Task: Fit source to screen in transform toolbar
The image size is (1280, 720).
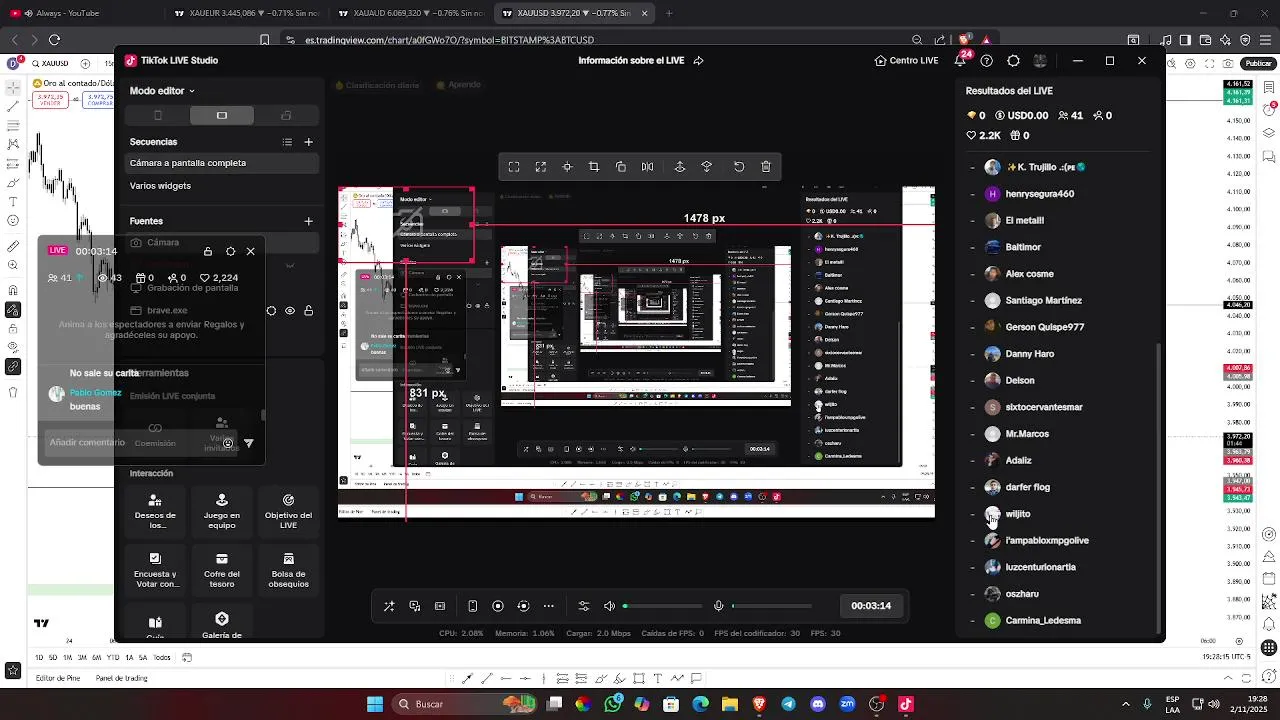Action: [x=514, y=167]
